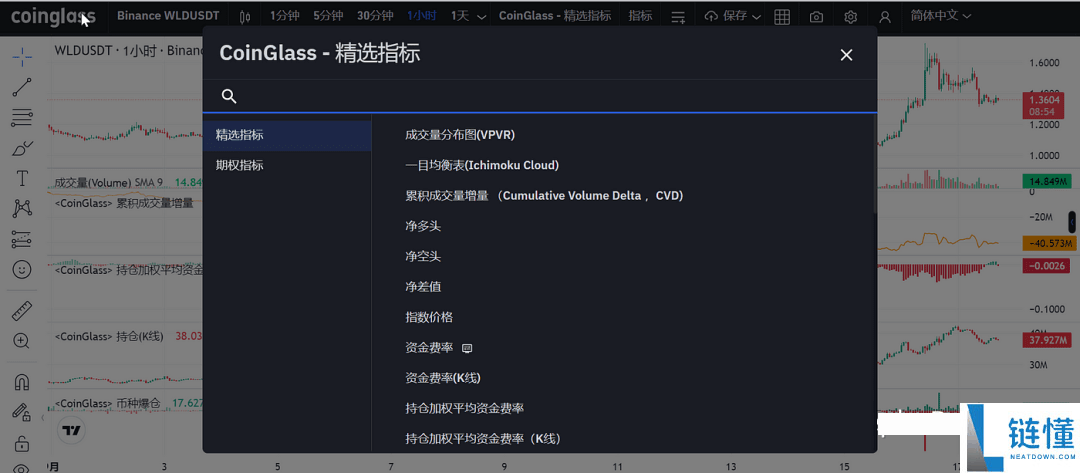Screen dimensions: 1080x473
Task: Expand the 保存 dropdown arrow
Action: (x=757, y=17)
